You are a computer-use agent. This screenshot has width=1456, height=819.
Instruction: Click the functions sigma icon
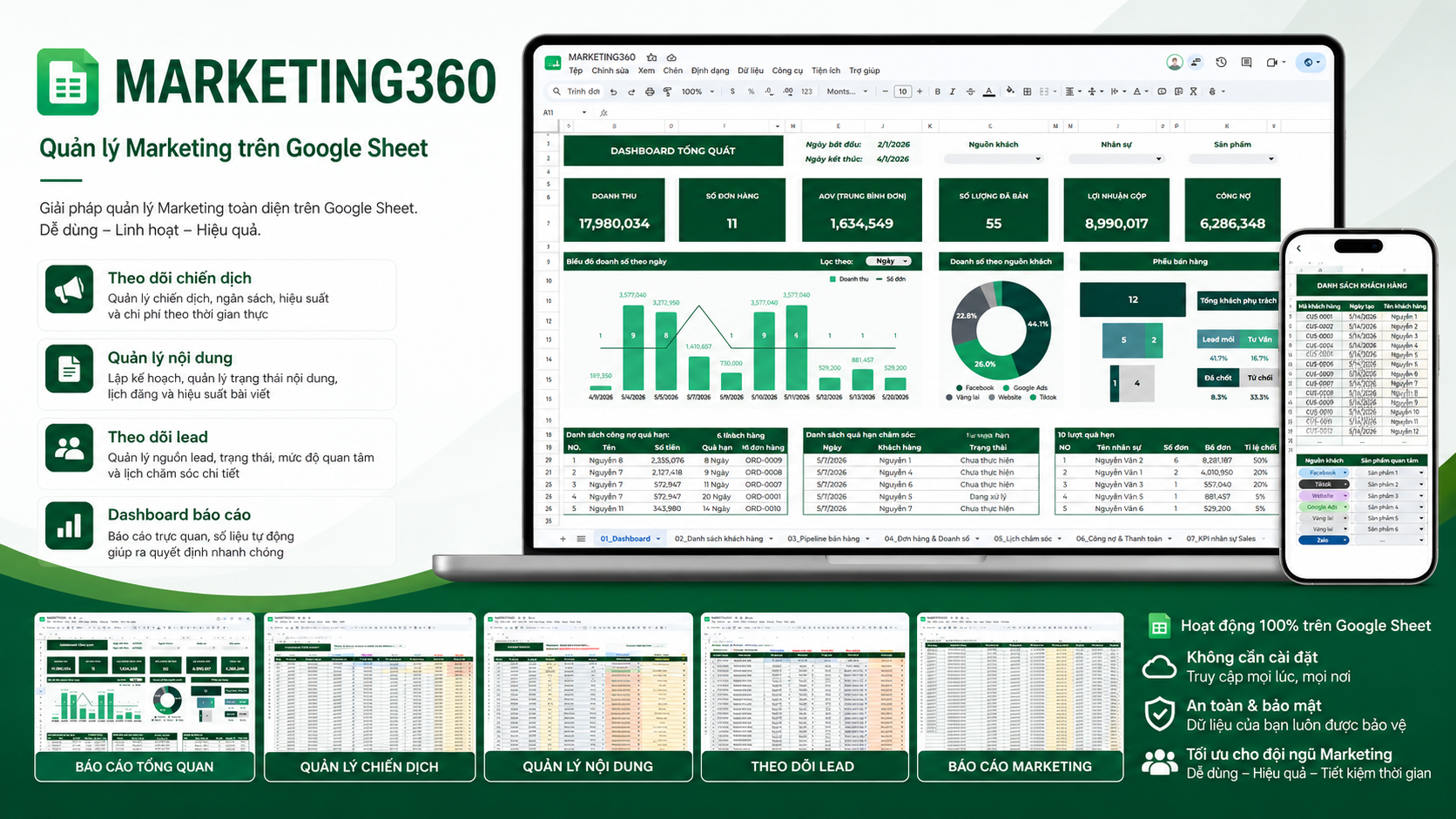(1193, 91)
